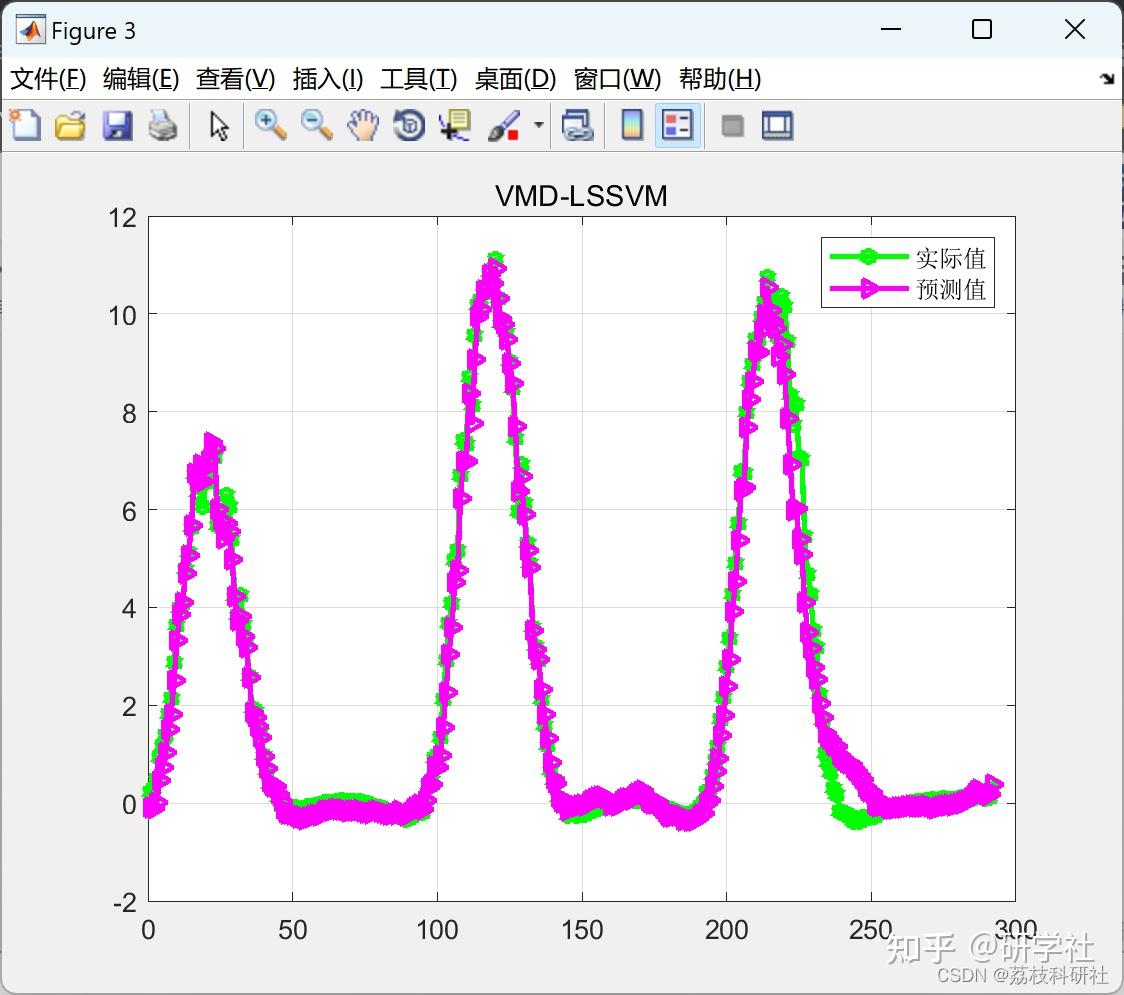Expand the dock arrow at menu bar end
The image size is (1124, 995).
point(1108,78)
